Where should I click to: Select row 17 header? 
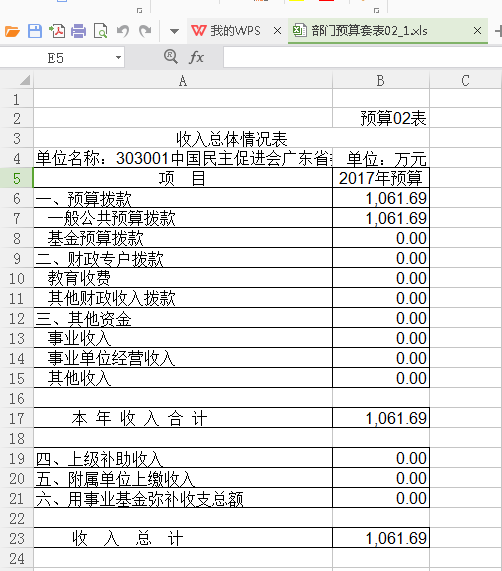(17, 418)
